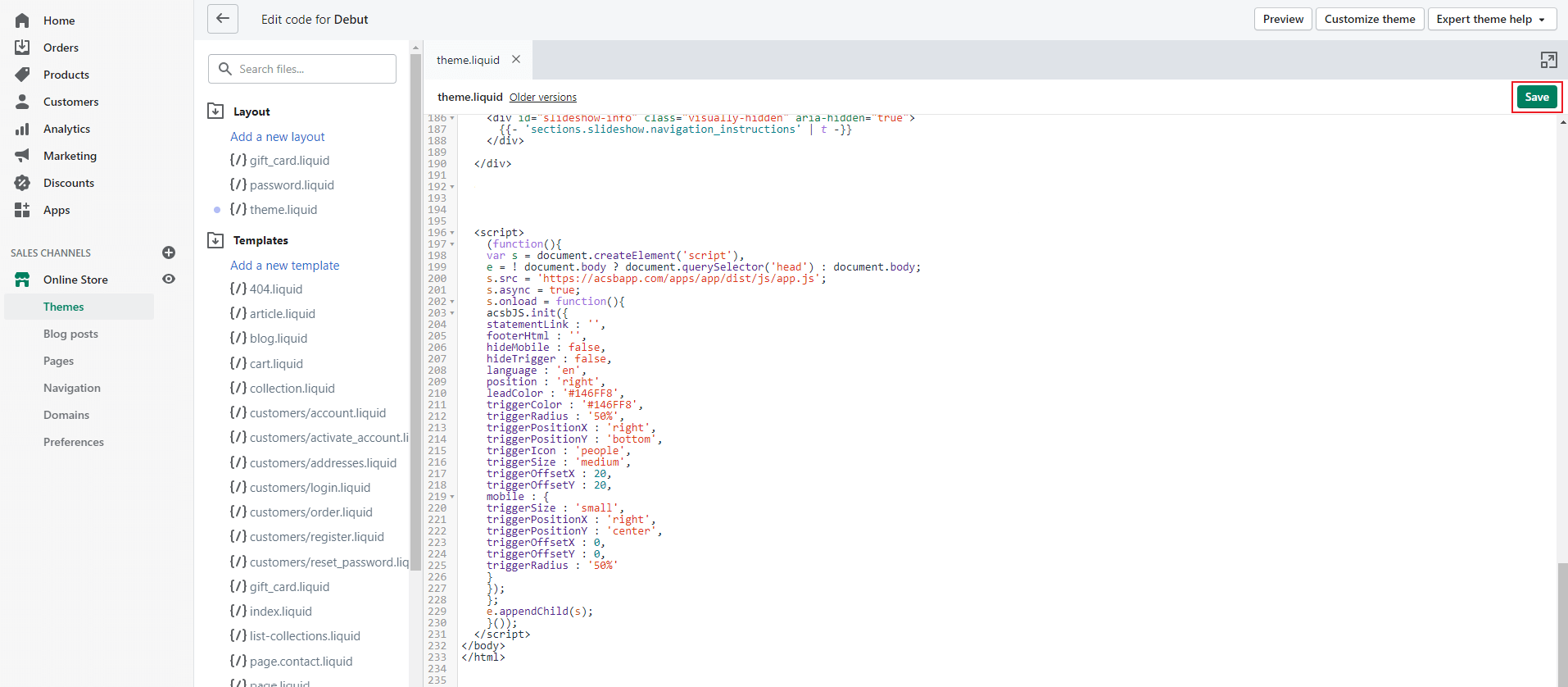The width and height of the screenshot is (1568, 687).
Task: Add a sales channel with plus icon
Action: tap(169, 253)
